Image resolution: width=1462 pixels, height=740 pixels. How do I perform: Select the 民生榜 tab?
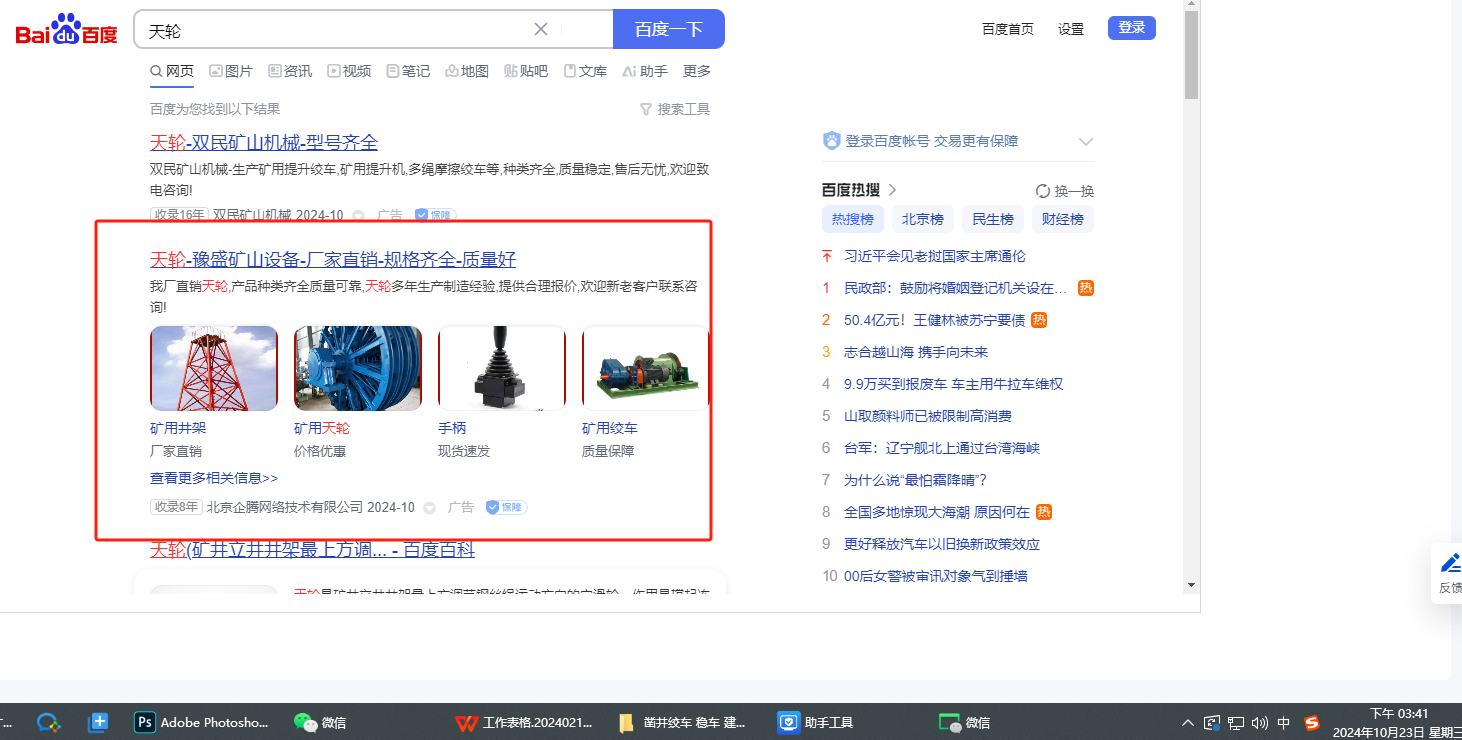click(993, 219)
